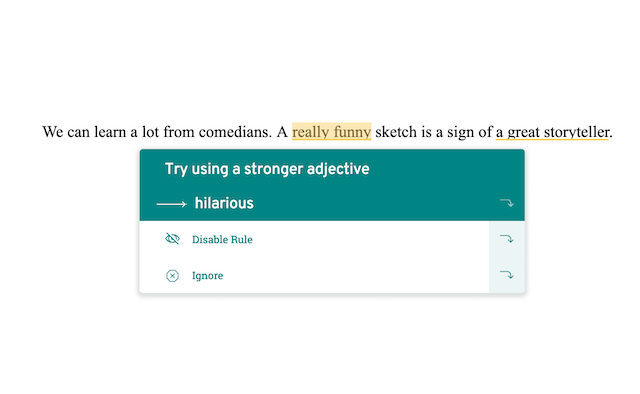Click the curved arrow right of Ignore

click(507, 275)
